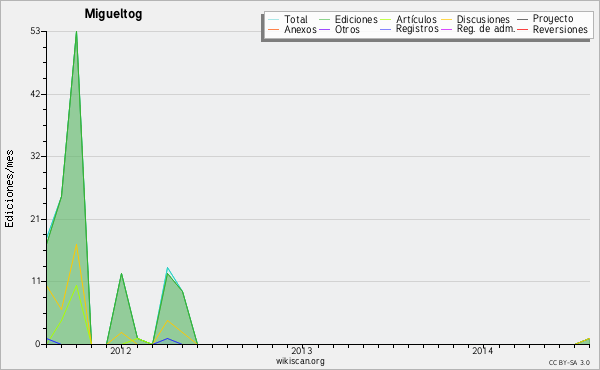Click the 'Total' legend entry

point(288,19)
